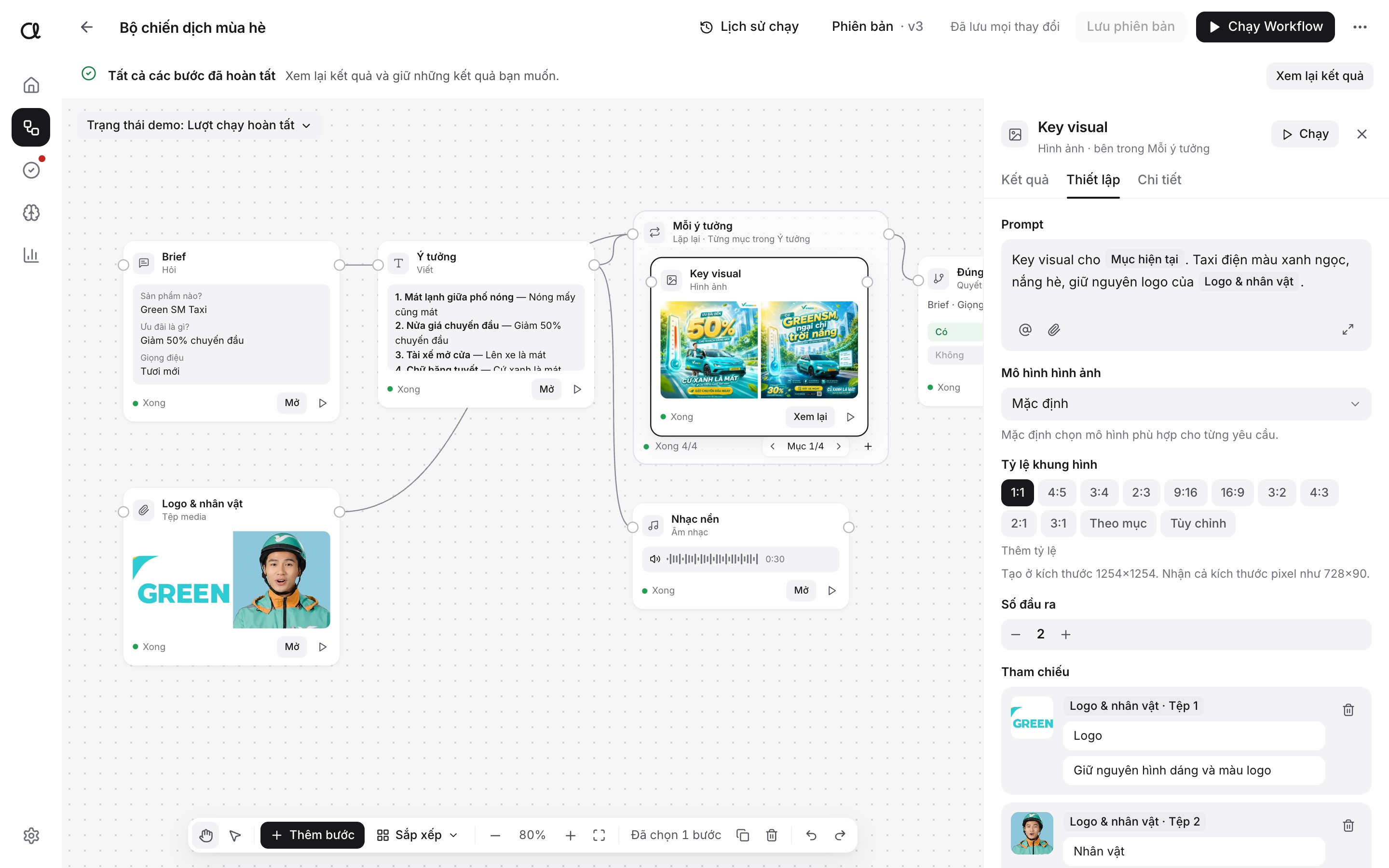This screenshot has width=1389, height=868.
Task: Click the fit-to-screen icon
Action: pos(599,835)
